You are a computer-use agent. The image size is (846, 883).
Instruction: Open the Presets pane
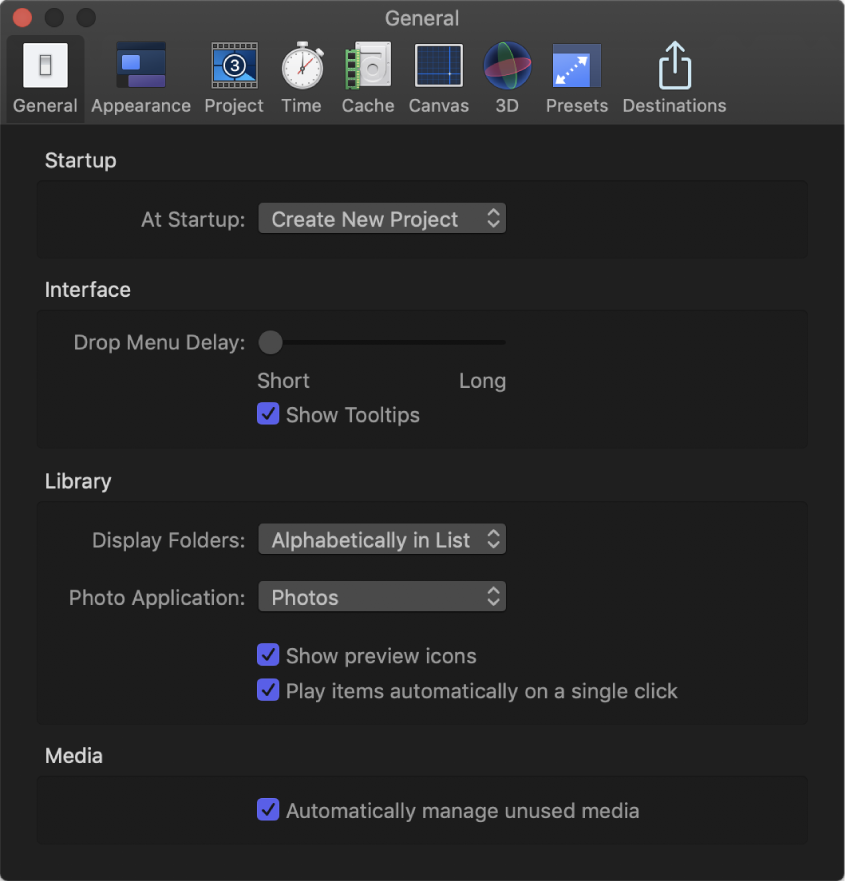576,70
